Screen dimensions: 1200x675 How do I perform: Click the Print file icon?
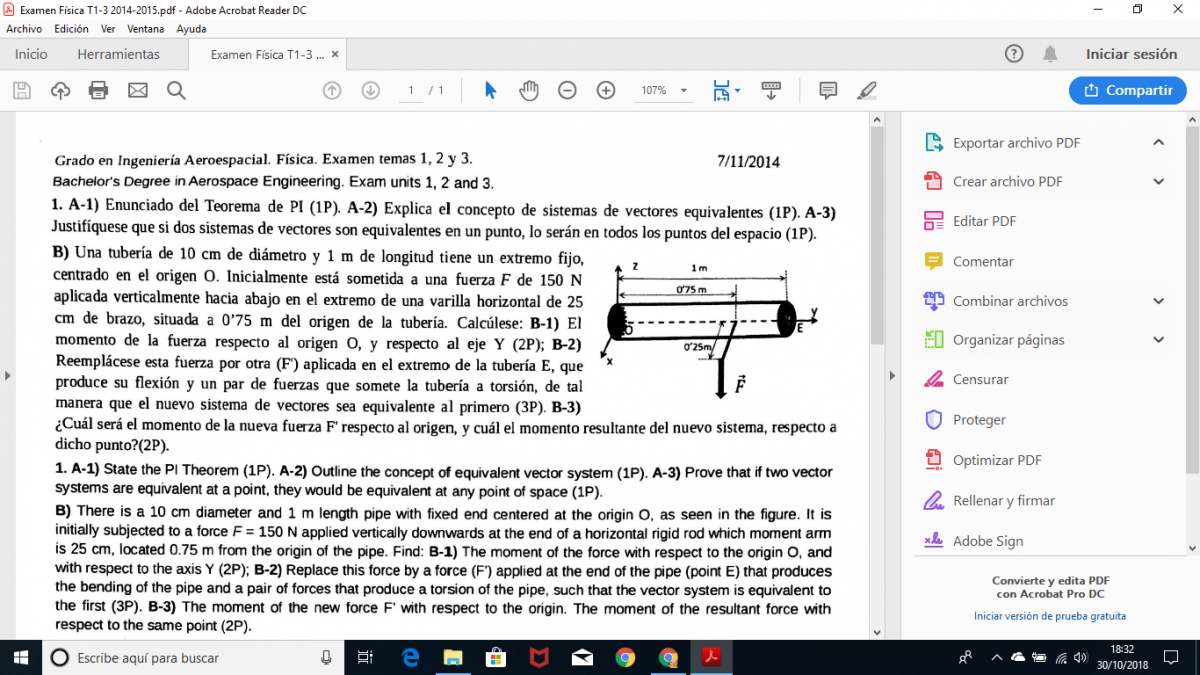click(98, 91)
